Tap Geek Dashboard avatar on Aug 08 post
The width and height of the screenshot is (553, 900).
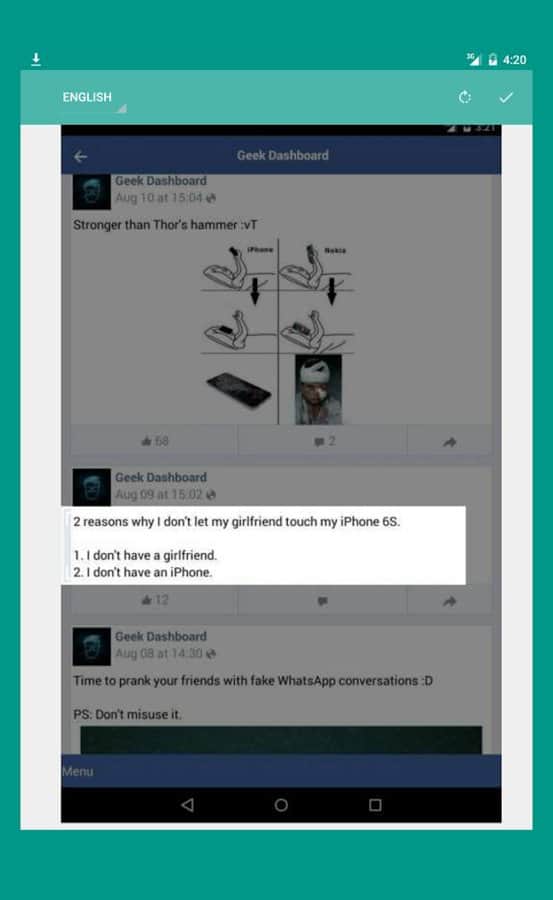click(92, 646)
